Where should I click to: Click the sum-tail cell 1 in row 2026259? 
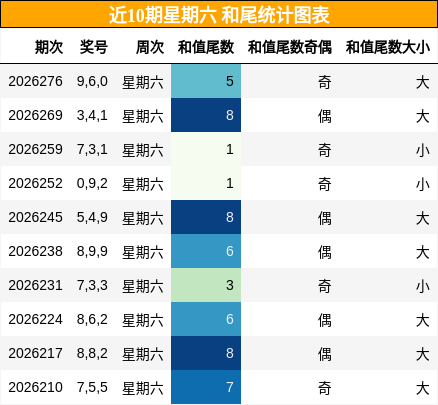pos(206,149)
